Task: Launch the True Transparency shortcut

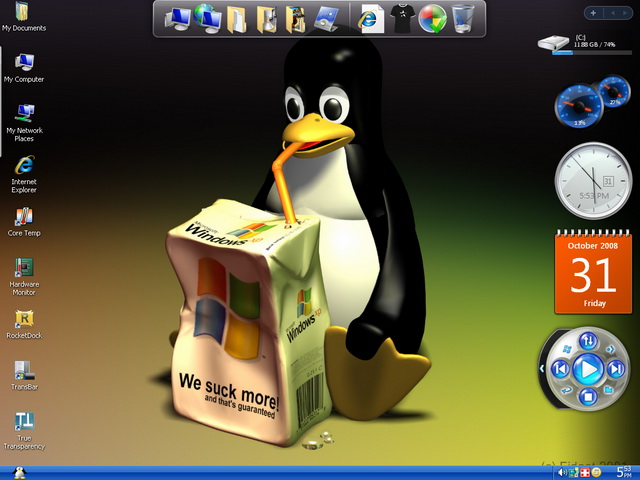Action: pyautogui.click(x=24, y=431)
